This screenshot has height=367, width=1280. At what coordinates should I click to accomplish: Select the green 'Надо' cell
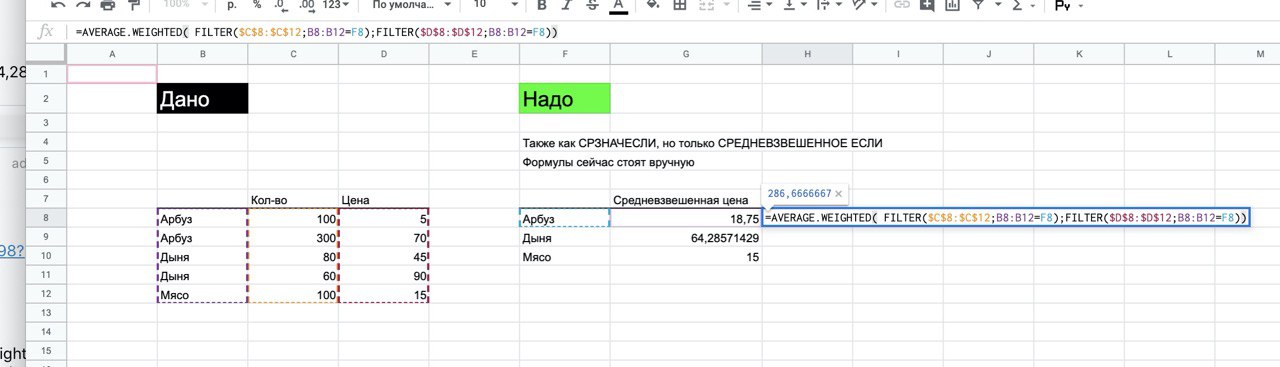tap(565, 99)
